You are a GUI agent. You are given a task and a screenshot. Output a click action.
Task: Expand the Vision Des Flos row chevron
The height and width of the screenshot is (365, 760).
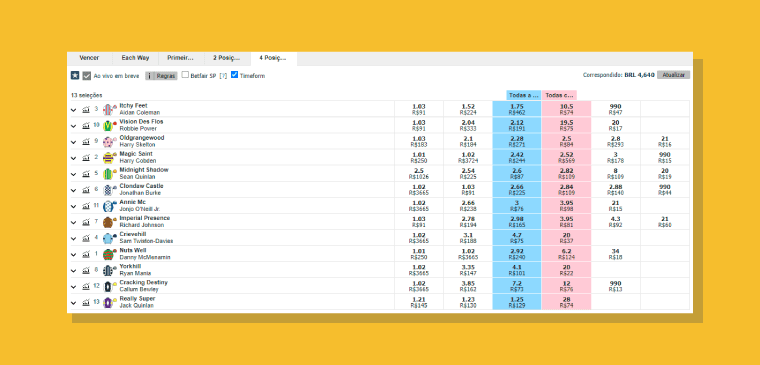(x=74, y=126)
